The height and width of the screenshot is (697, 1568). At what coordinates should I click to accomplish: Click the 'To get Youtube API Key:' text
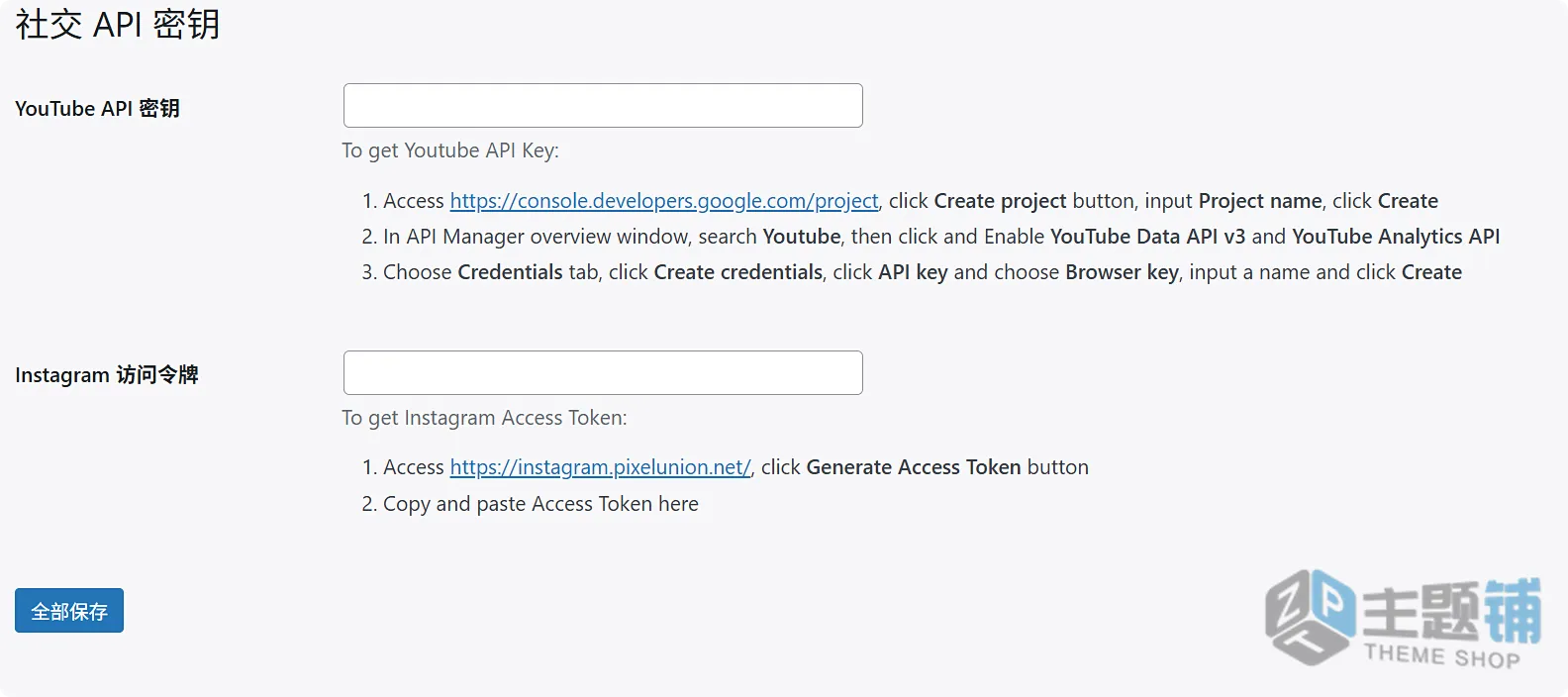point(450,150)
